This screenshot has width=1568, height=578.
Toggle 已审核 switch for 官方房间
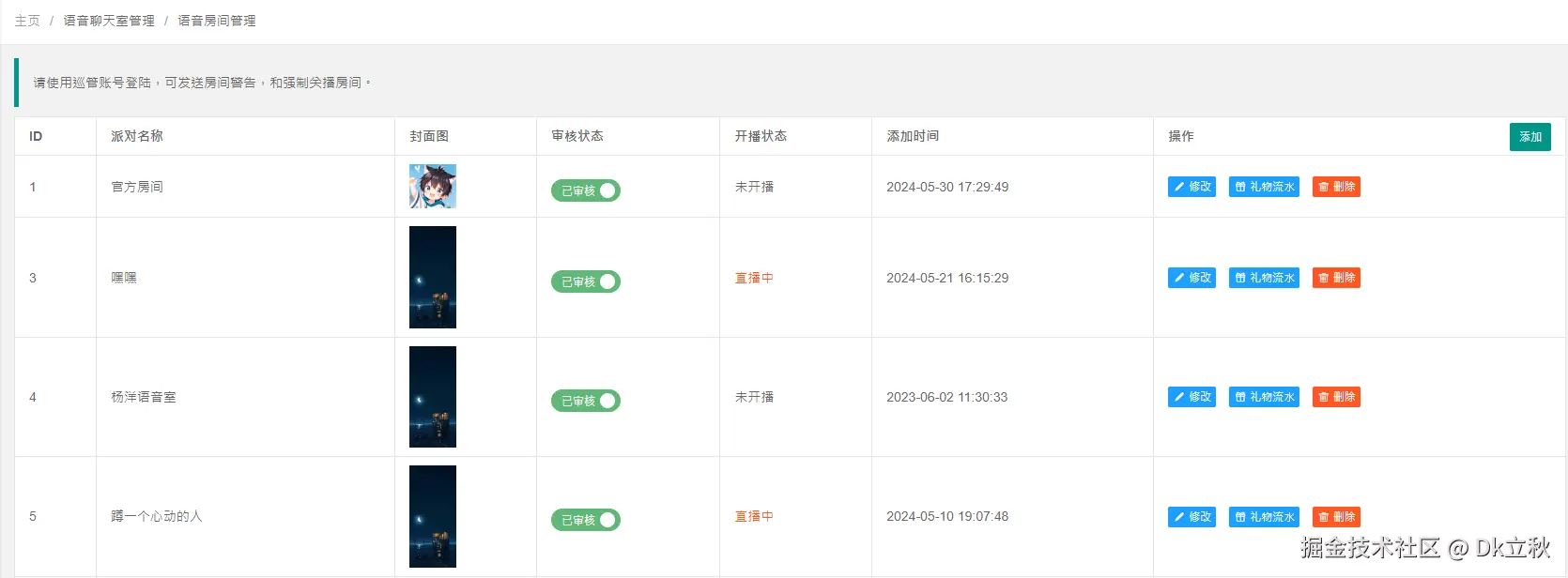[x=585, y=190]
